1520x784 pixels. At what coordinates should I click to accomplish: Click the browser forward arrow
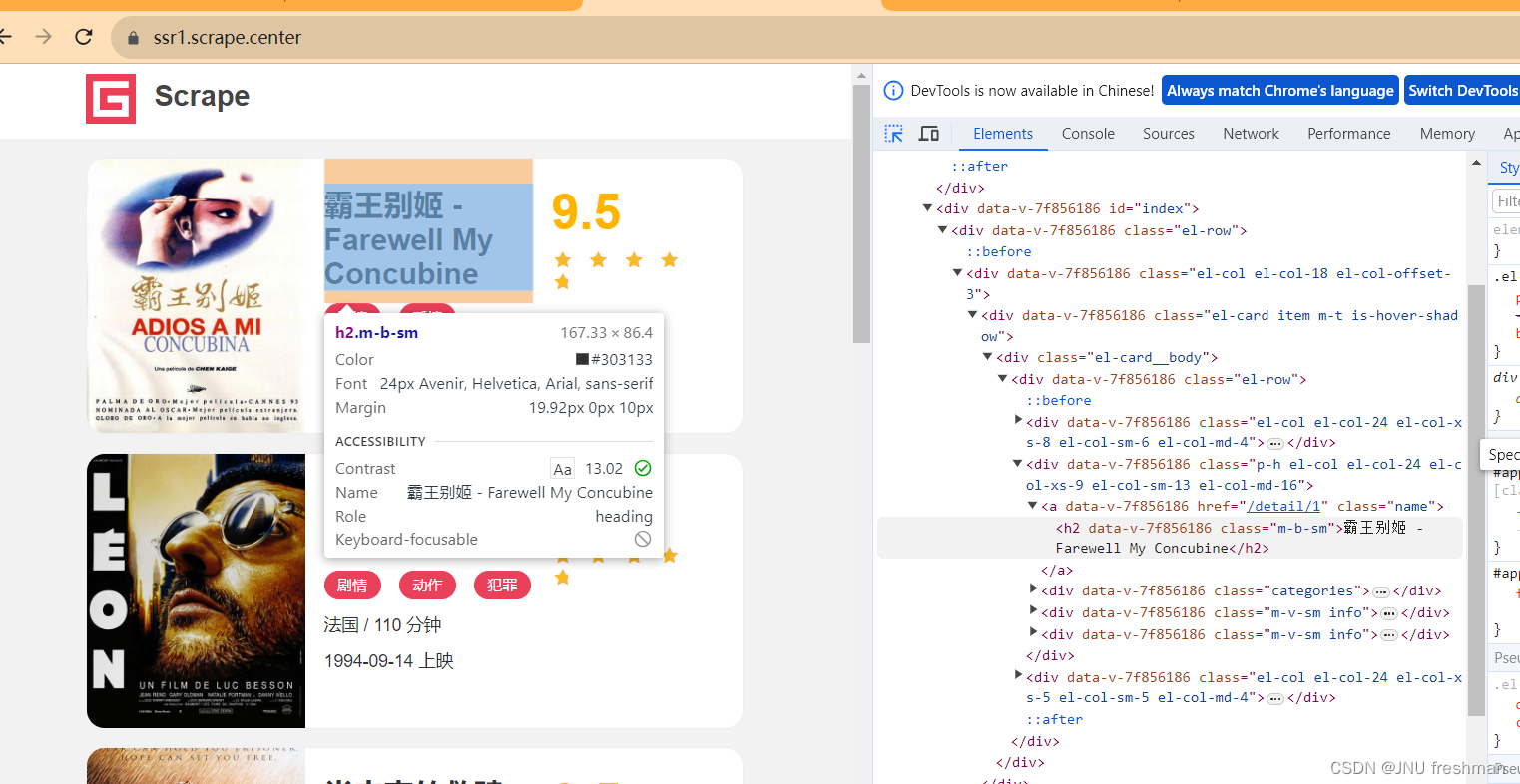[x=43, y=37]
